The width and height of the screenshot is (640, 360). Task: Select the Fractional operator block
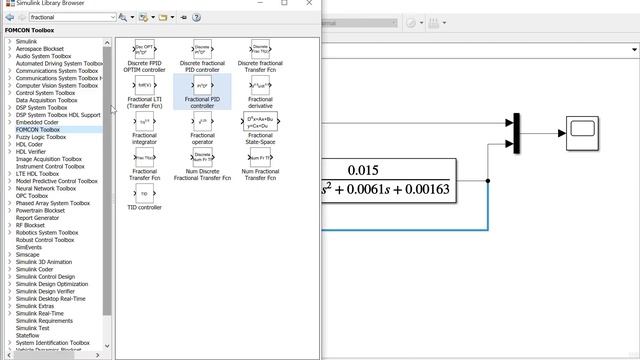point(202,127)
